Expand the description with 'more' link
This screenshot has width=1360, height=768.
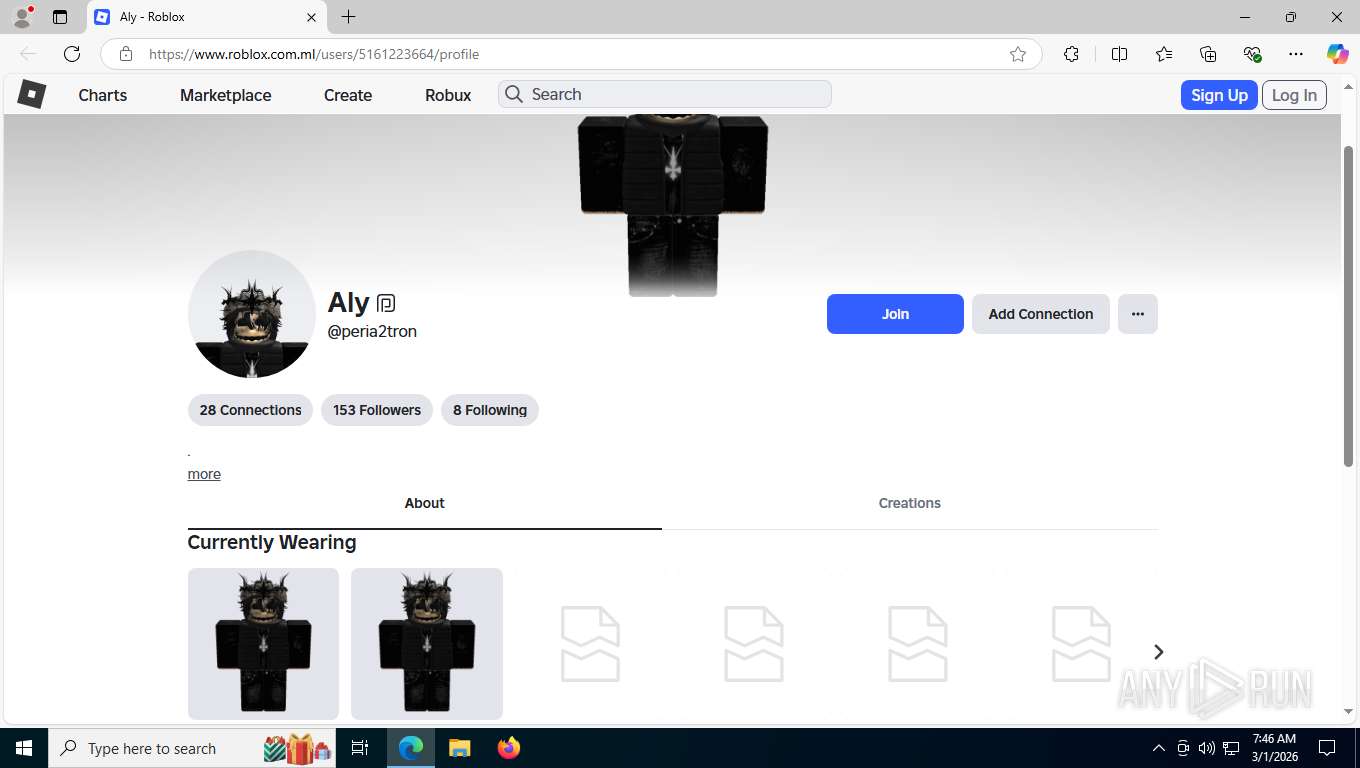[x=204, y=474]
